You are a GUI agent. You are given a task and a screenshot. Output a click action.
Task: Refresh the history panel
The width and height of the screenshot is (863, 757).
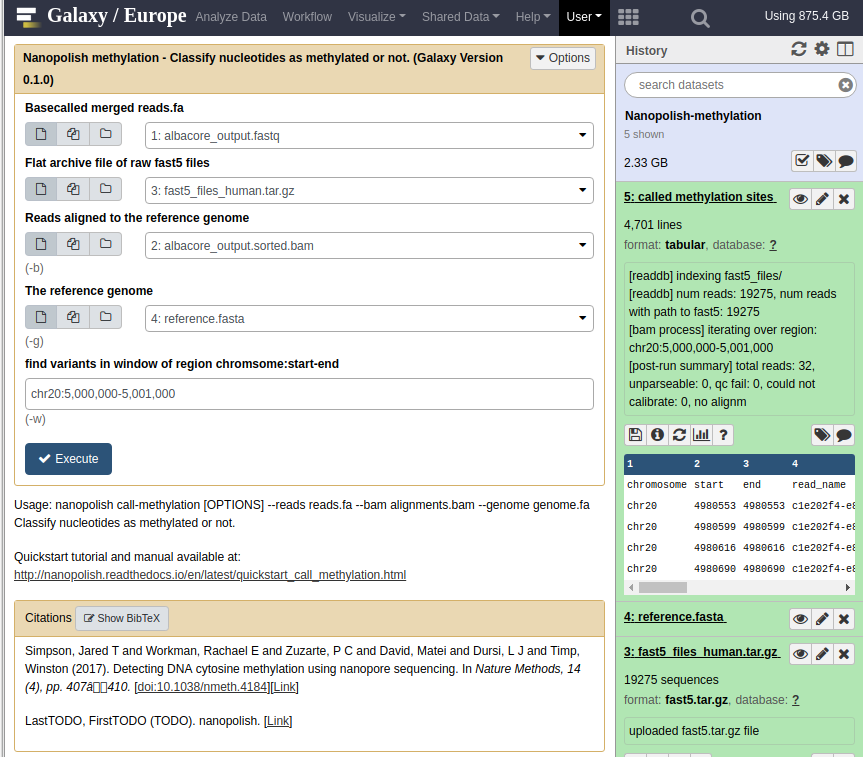[x=799, y=50]
